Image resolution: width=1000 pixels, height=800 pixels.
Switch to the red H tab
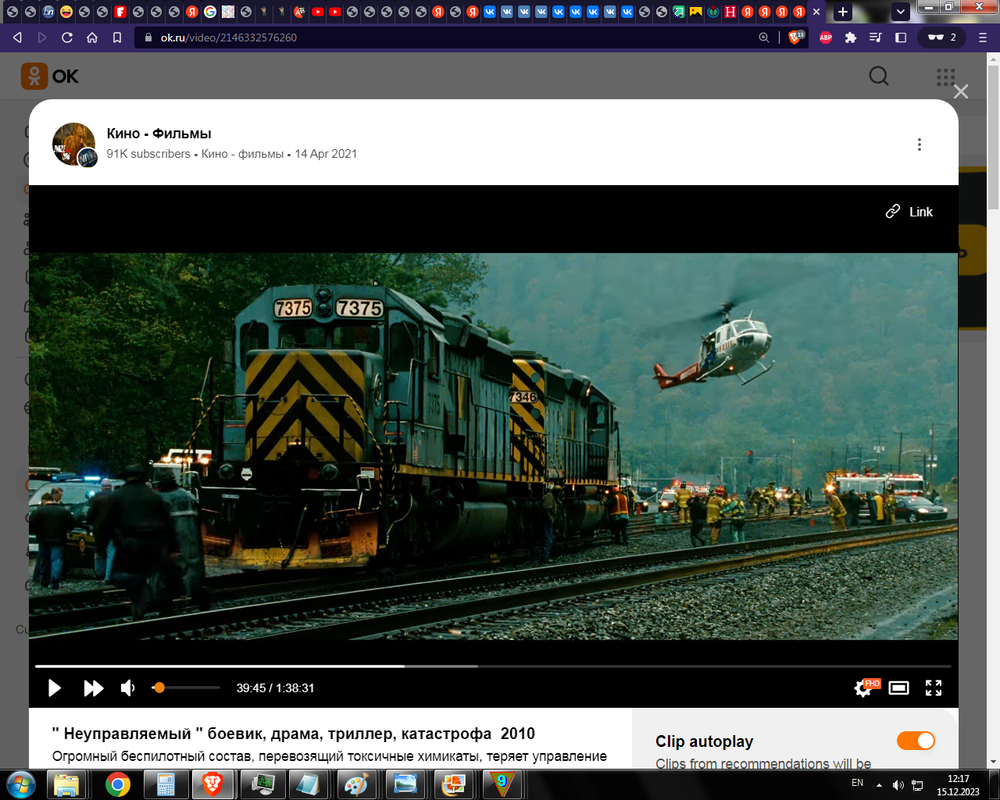coord(730,11)
